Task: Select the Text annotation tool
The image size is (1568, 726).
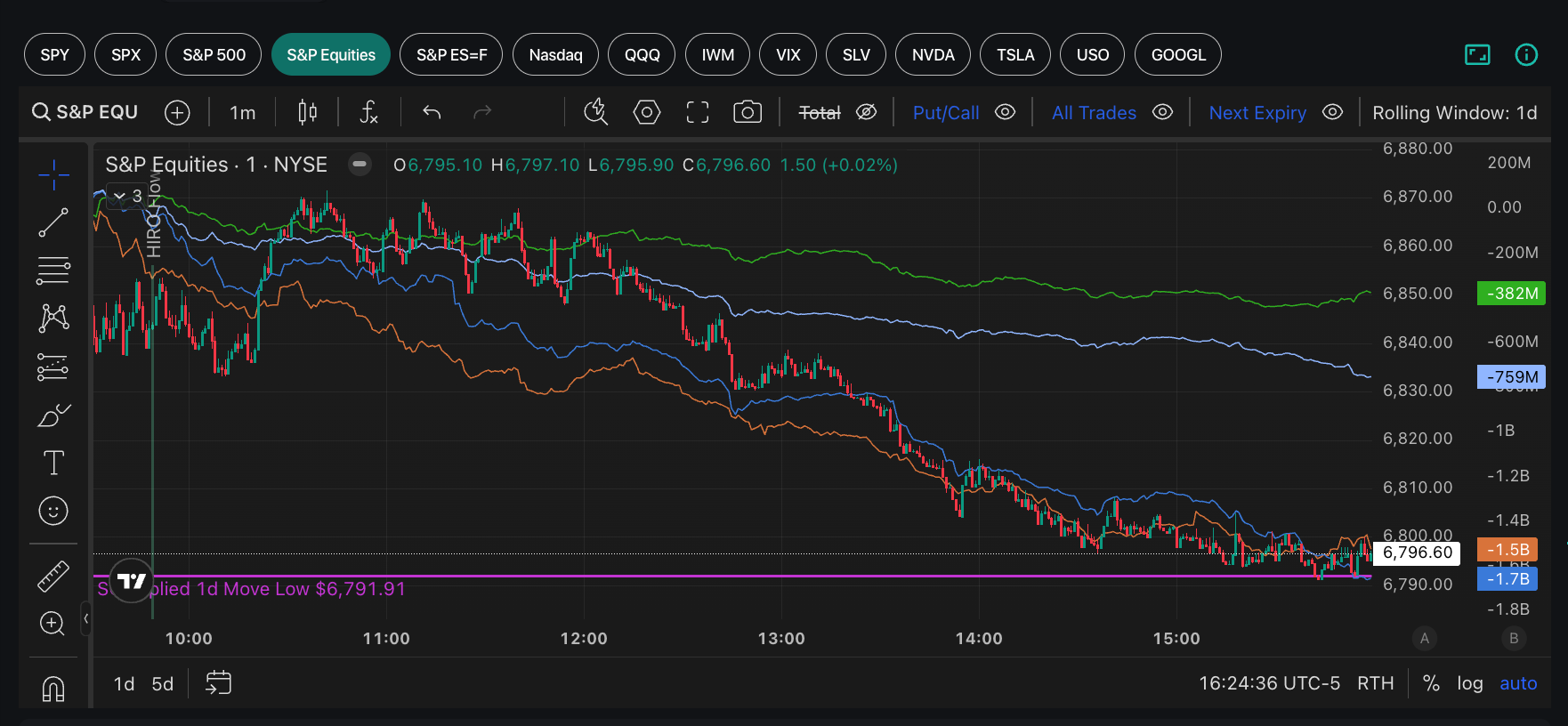Action: [x=53, y=463]
